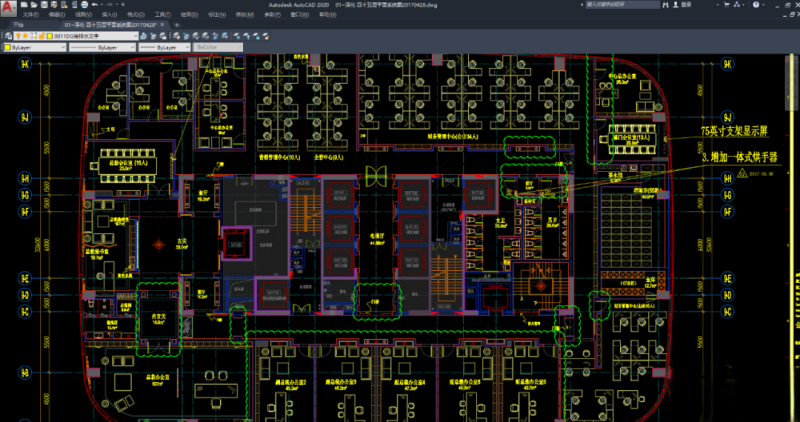
Task: Click the Make Object's Layer Current icon
Action: [x=143, y=35]
